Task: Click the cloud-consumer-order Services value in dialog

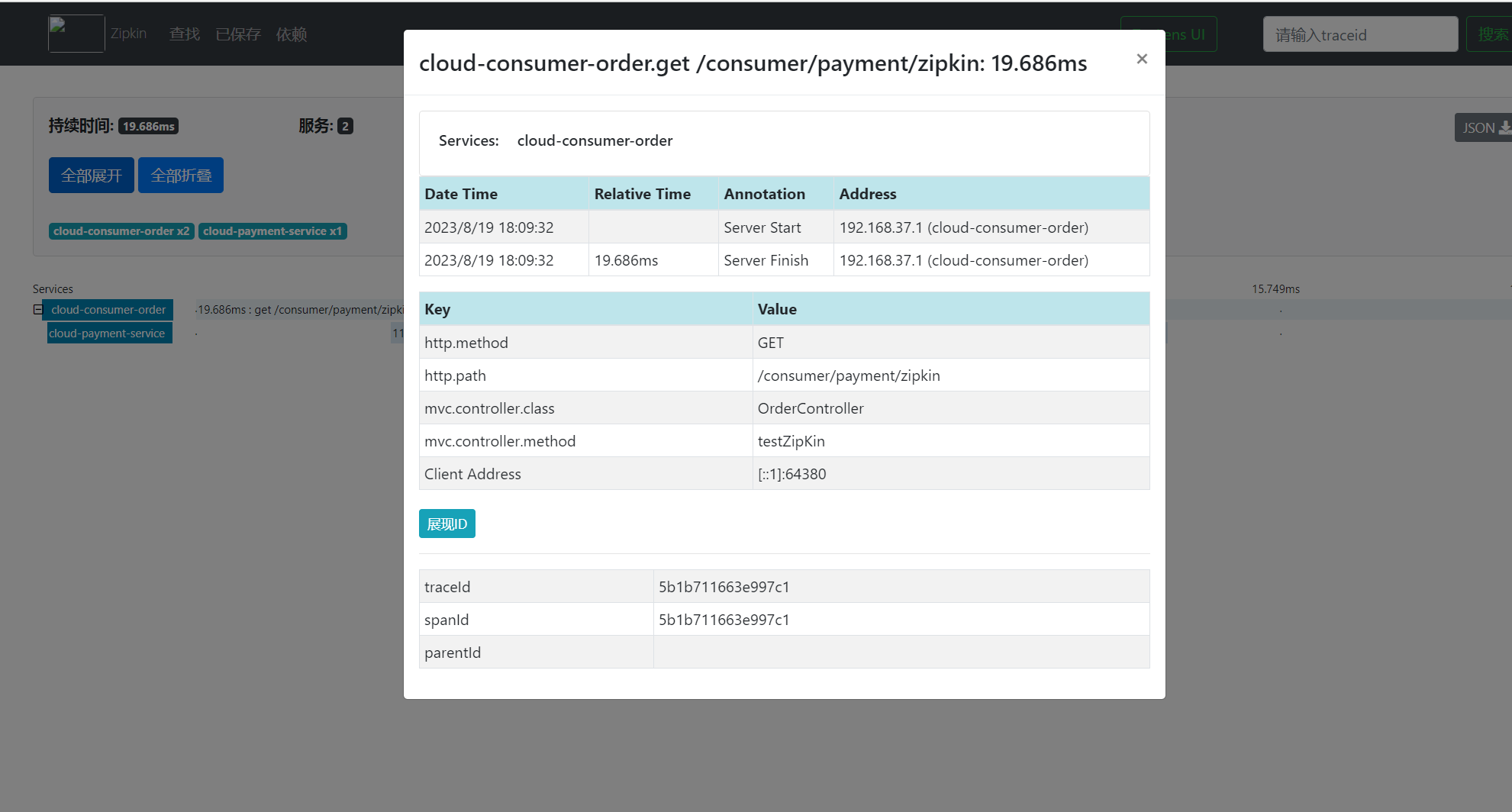Action: [595, 140]
